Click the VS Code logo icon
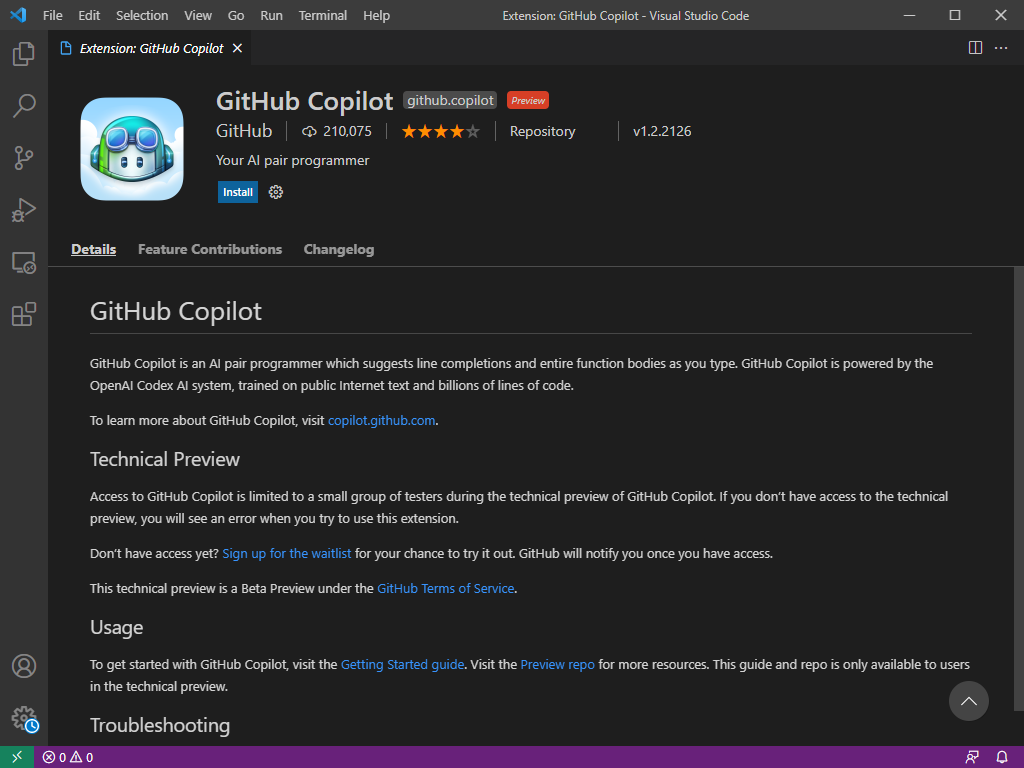This screenshot has height=768, width=1024. pos(18,15)
